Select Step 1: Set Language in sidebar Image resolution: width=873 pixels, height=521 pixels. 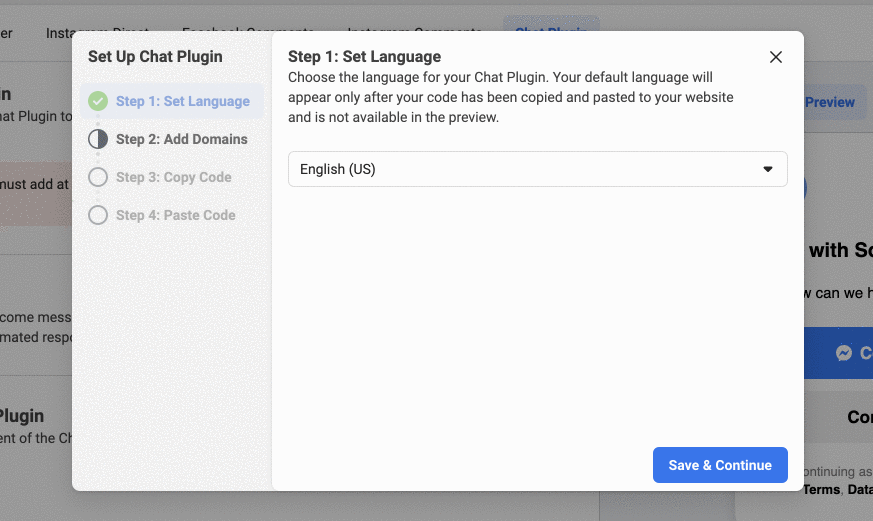[x=172, y=101]
